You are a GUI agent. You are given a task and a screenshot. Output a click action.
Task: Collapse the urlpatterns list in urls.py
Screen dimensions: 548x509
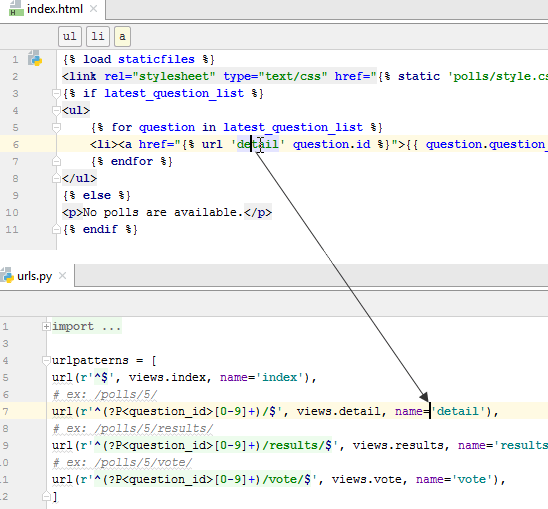pyautogui.click(x=46, y=360)
